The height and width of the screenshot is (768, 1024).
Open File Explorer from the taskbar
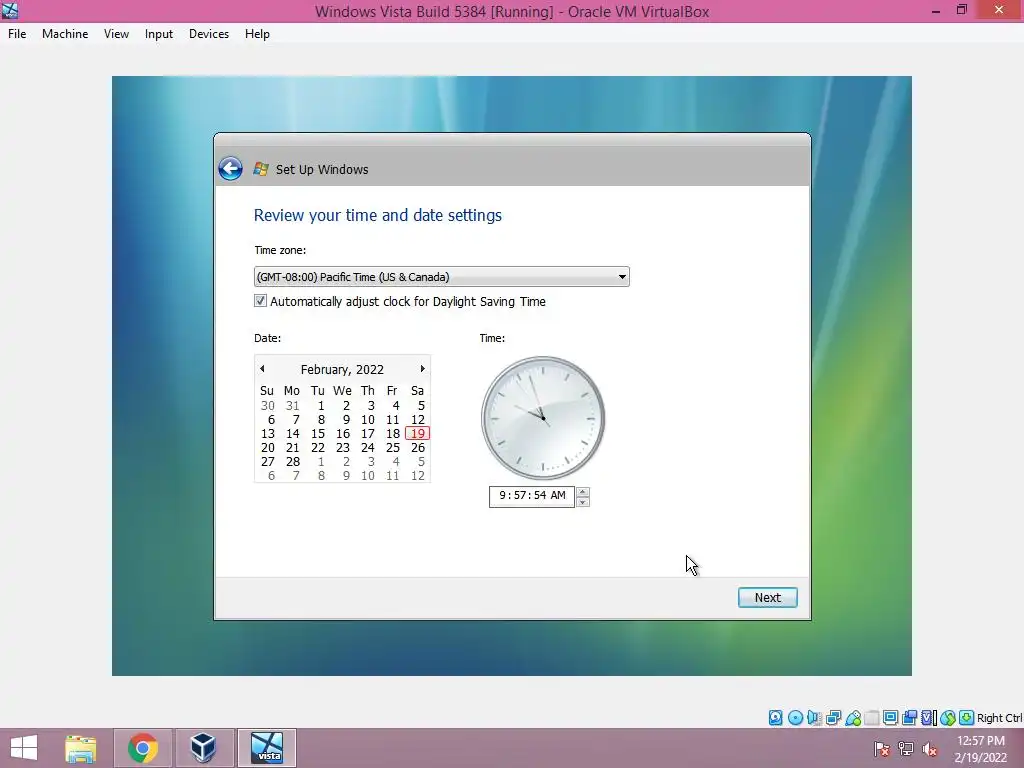click(x=81, y=748)
